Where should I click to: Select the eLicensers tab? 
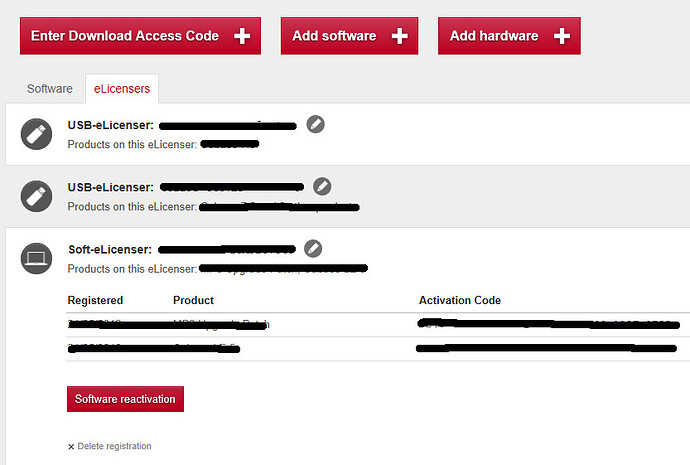(122, 89)
